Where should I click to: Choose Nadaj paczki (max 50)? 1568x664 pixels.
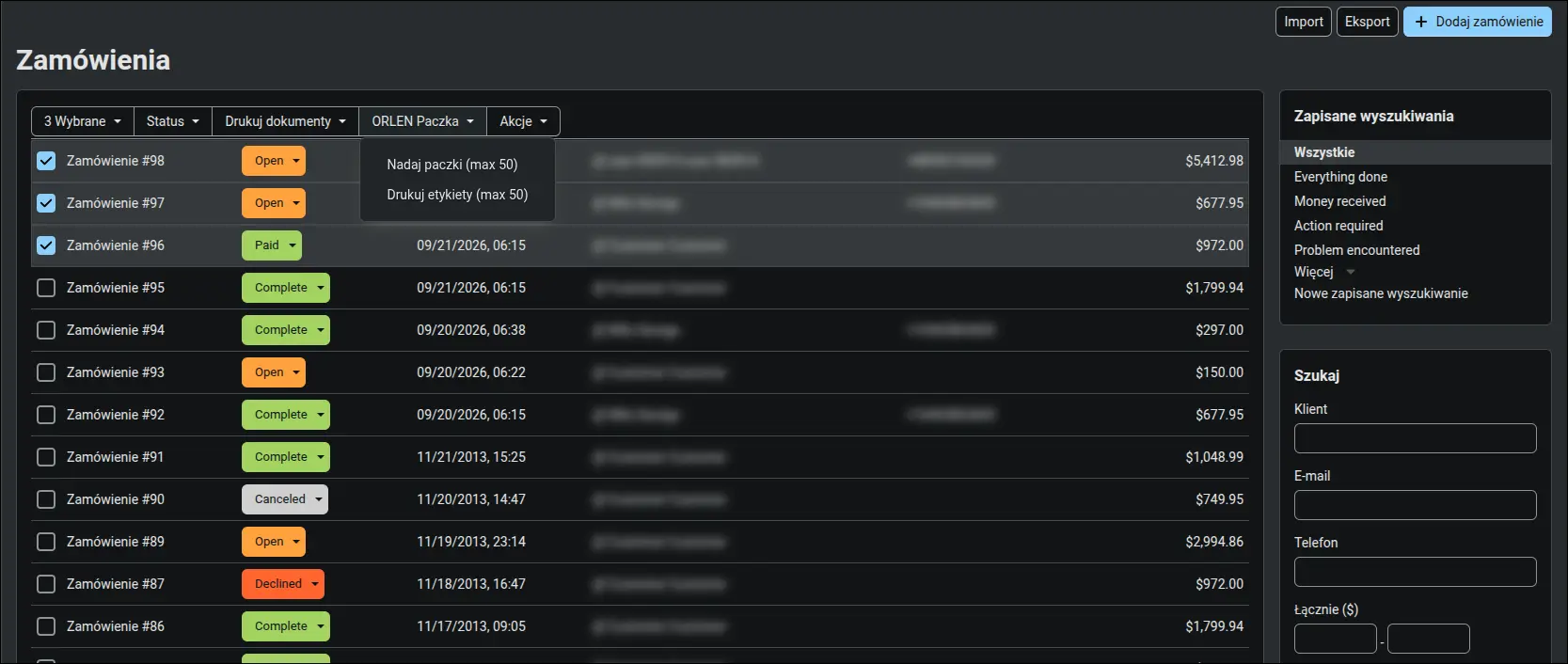452,165
